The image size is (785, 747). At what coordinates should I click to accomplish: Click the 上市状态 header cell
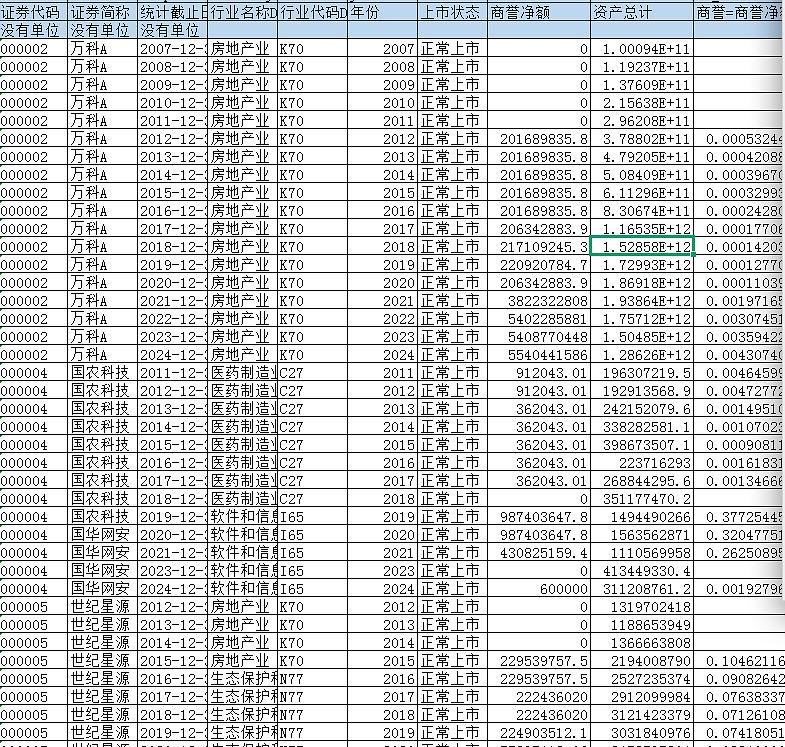(452, 12)
